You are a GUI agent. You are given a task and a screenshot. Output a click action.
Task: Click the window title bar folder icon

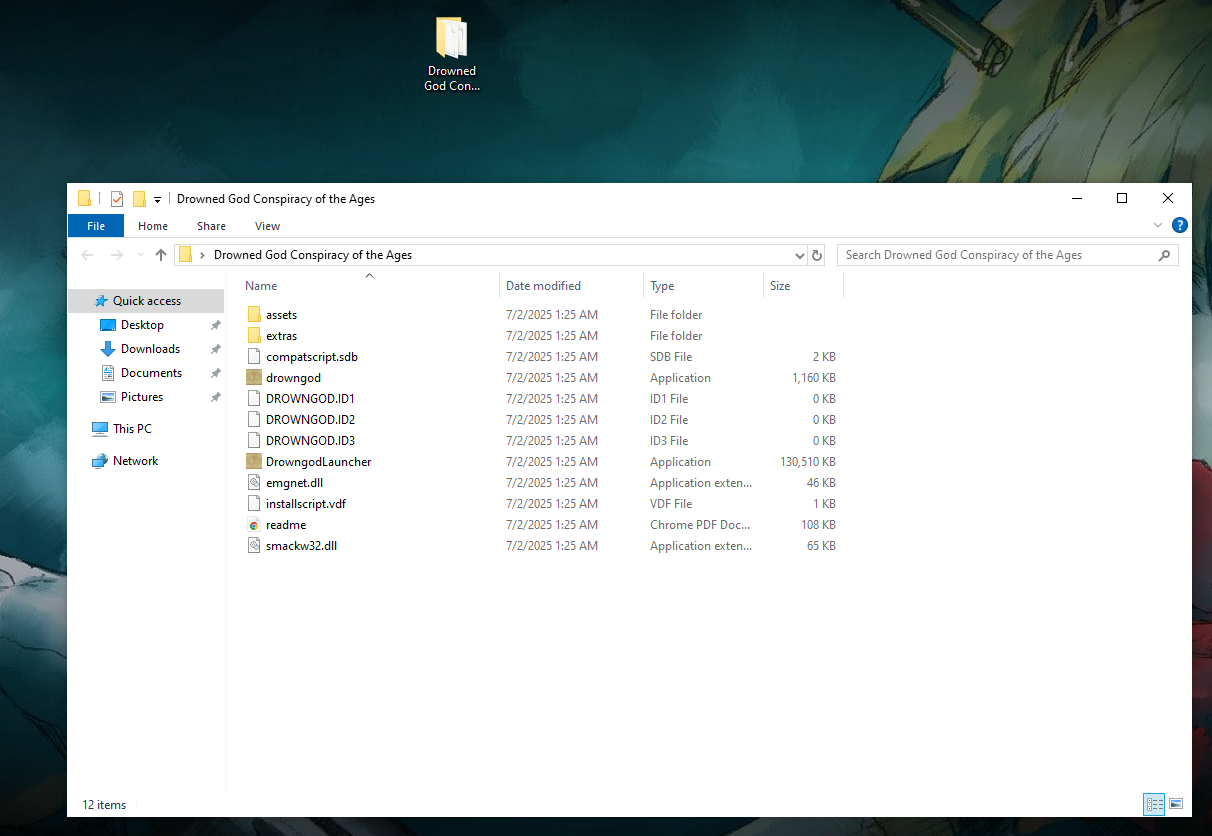tap(85, 199)
